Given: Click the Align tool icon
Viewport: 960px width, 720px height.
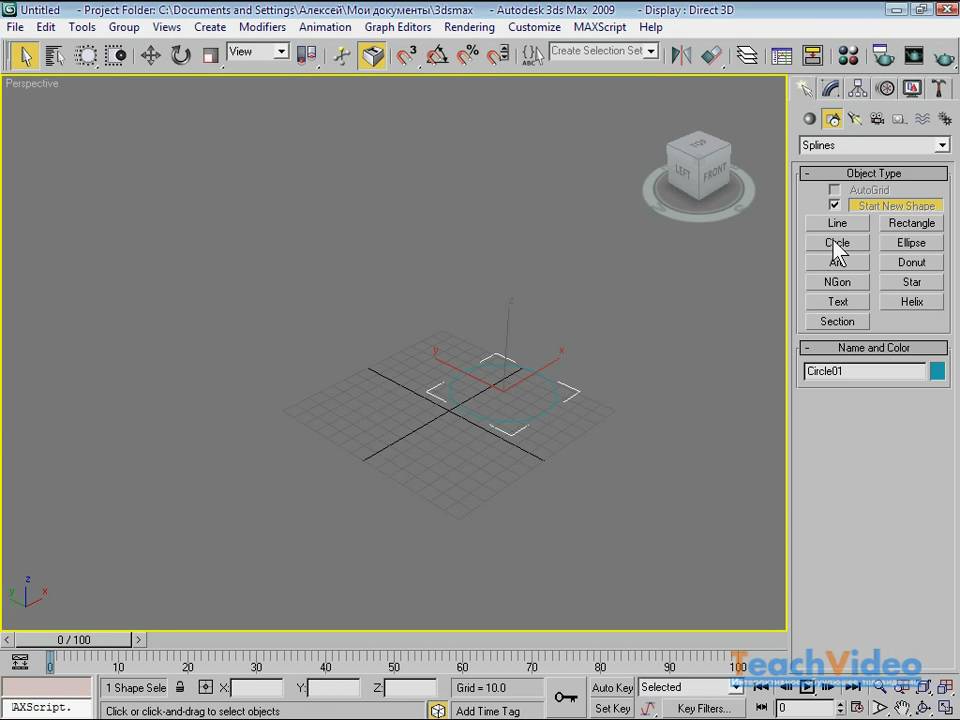Looking at the screenshot, I should 711,56.
